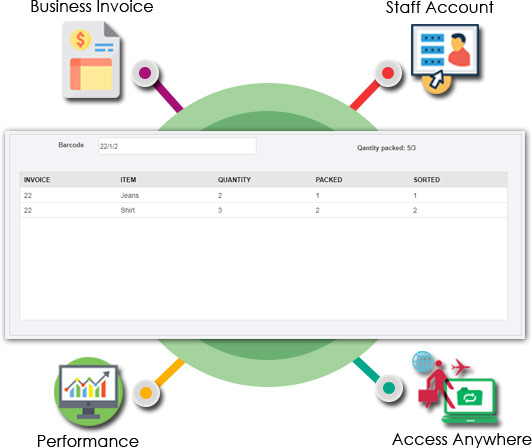The width and height of the screenshot is (532, 448).
Task: Click the Staff Account profile icon
Action: click(445, 59)
